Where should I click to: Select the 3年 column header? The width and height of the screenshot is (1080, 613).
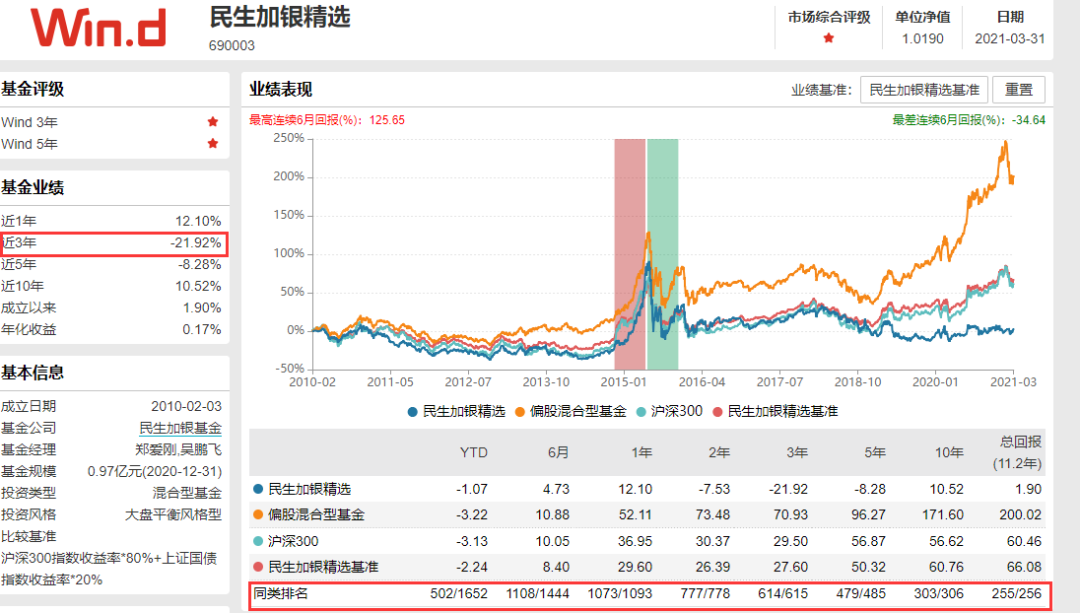pos(797,453)
